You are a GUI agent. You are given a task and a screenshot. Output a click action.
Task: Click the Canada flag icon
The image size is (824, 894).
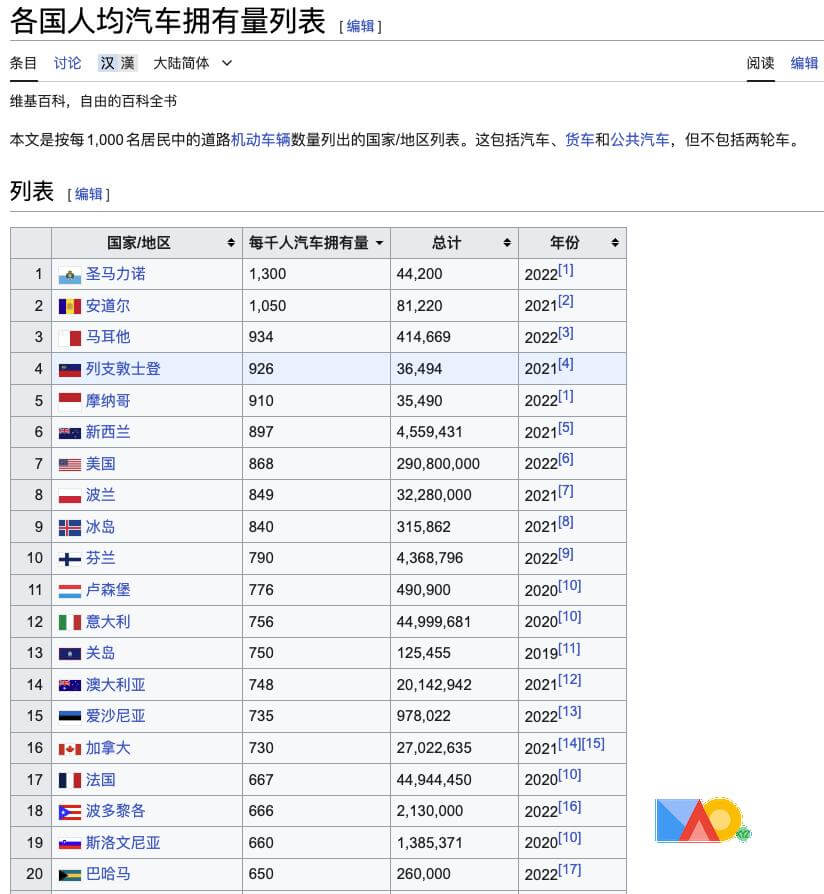click(69, 749)
